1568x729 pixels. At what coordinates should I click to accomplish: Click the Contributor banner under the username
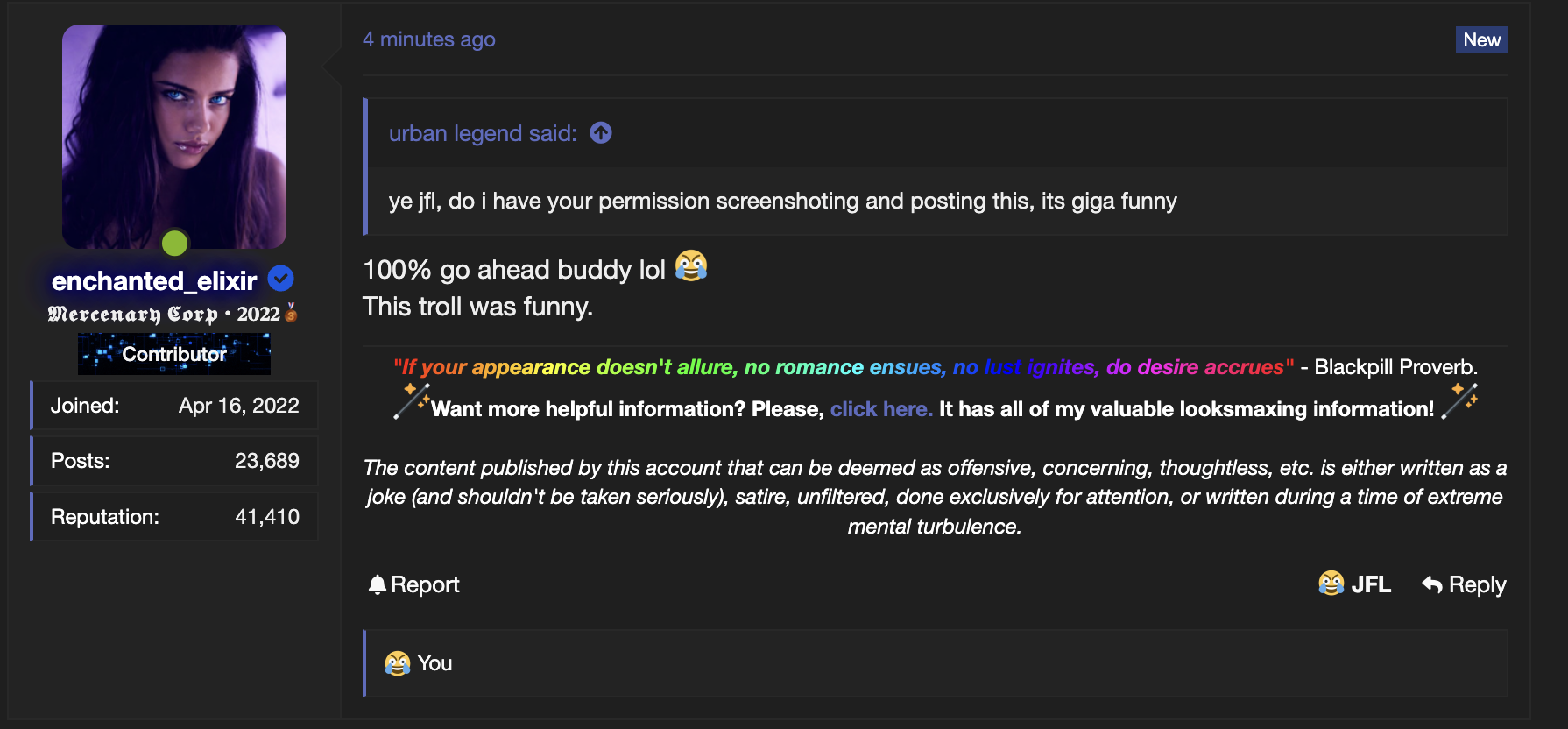[x=174, y=354]
